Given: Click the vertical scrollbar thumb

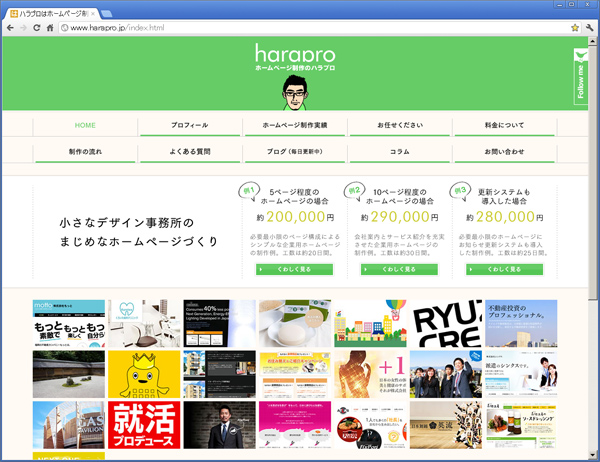Looking at the screenshot, I should (592, 172).
